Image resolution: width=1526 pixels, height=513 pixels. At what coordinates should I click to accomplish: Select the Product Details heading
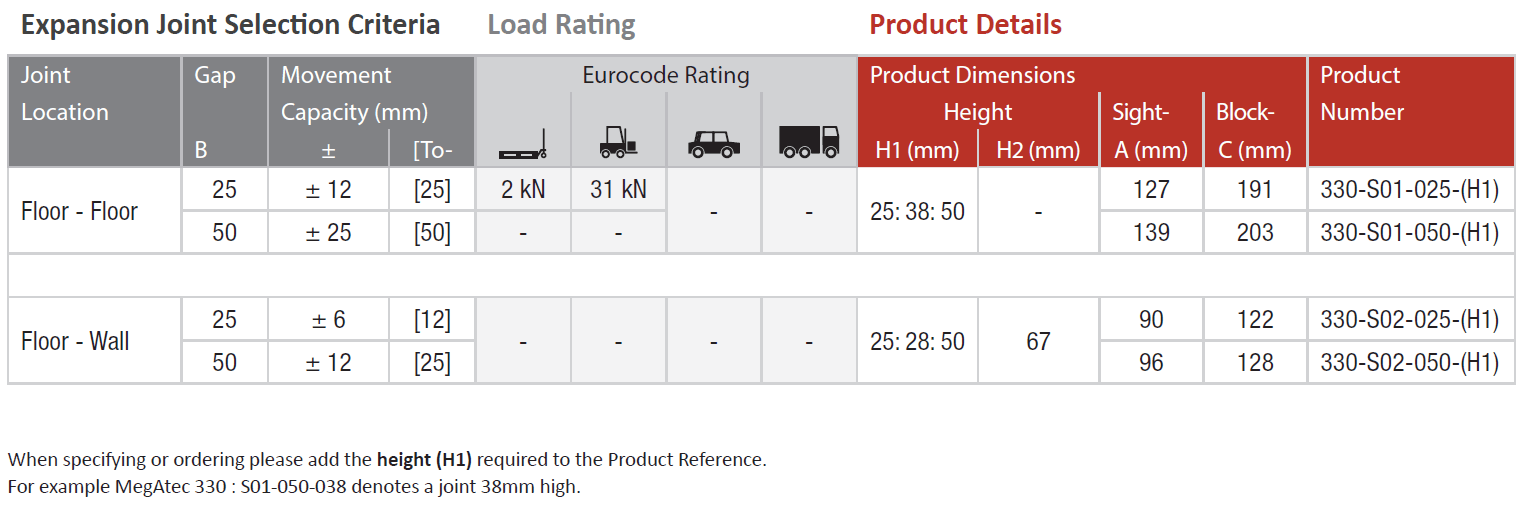965,25
